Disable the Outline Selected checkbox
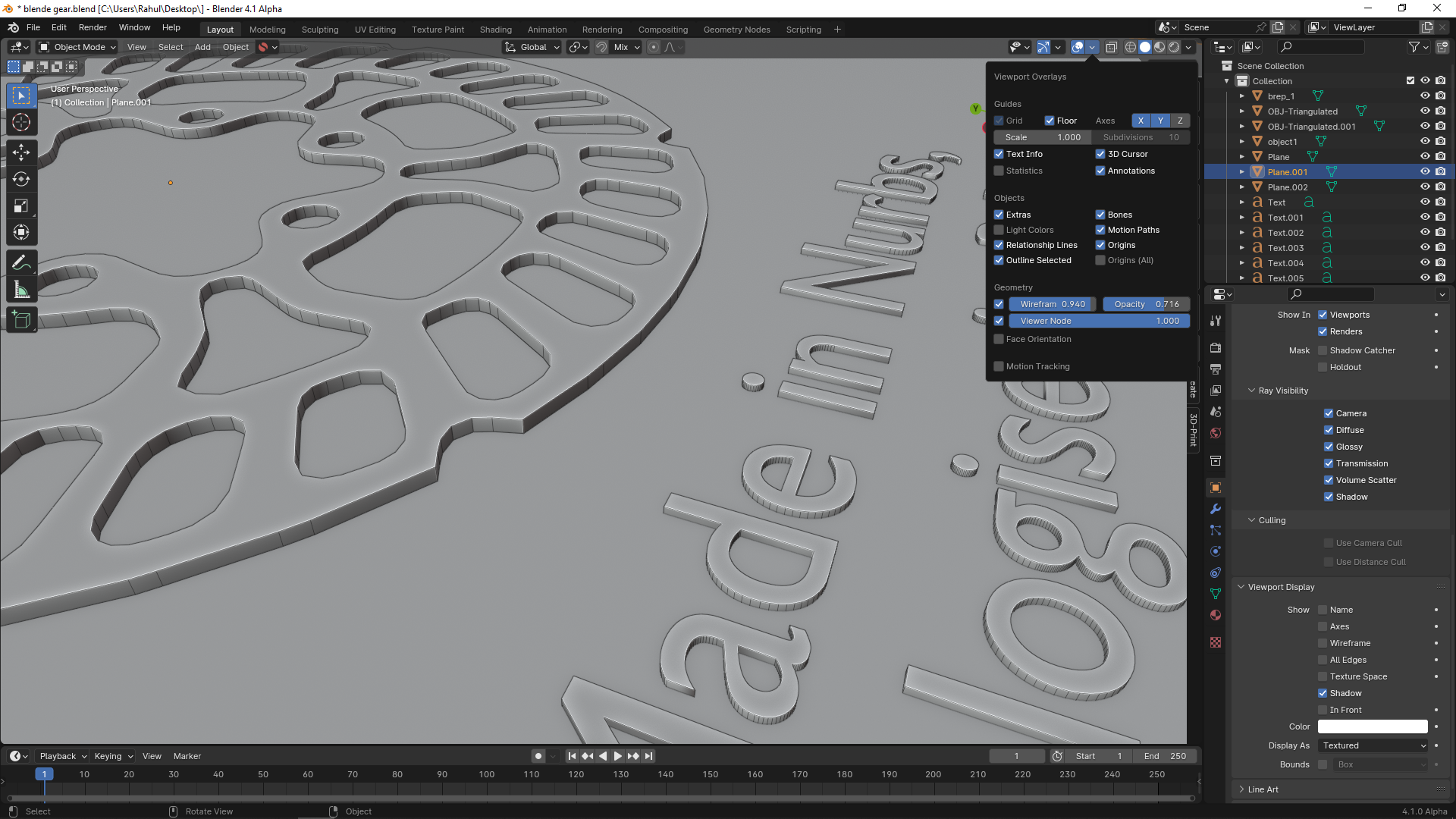1456x819 pixels. pyautogui.click(x=999, y=260)
